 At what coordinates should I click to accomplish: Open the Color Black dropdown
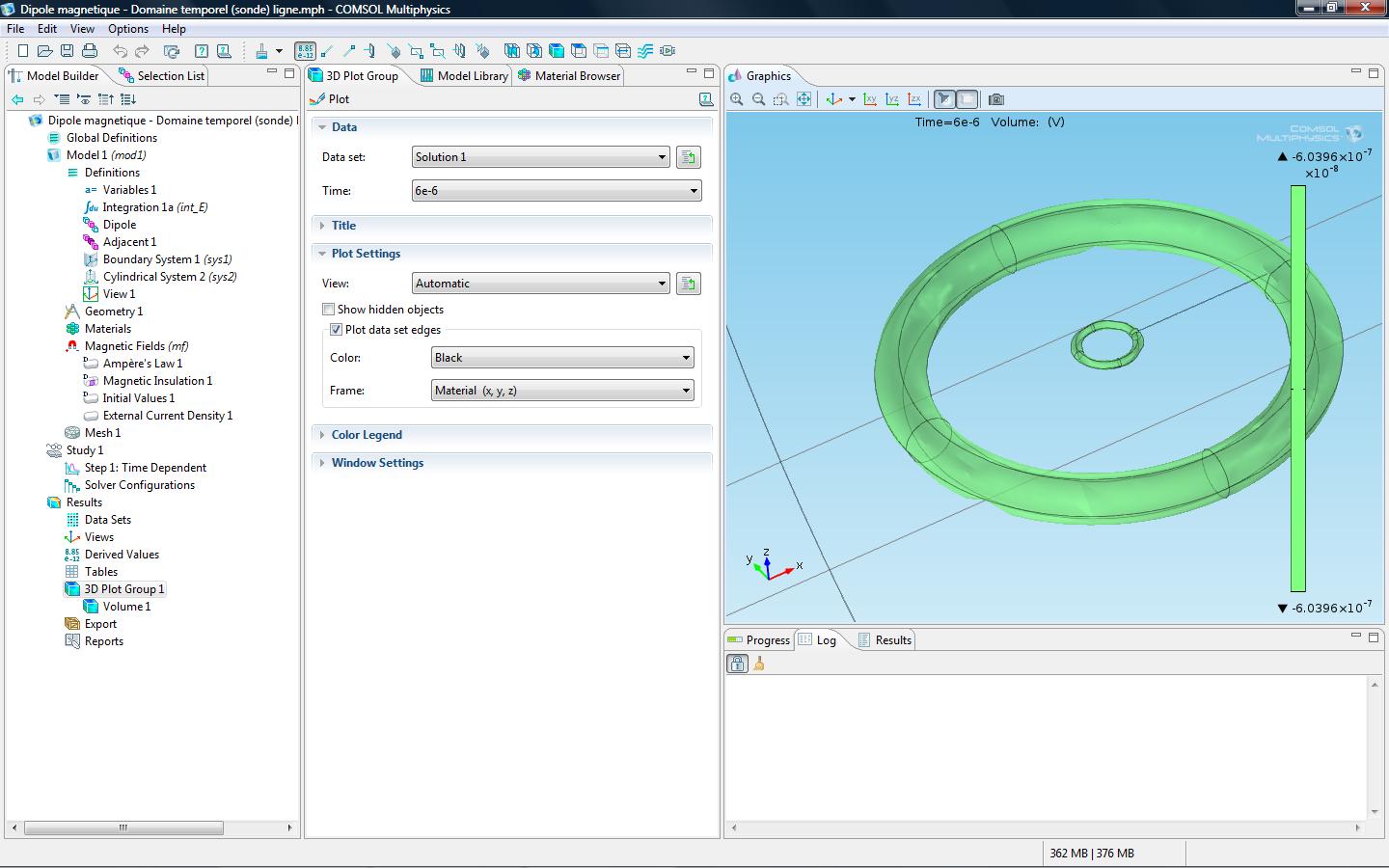(562, 358)
